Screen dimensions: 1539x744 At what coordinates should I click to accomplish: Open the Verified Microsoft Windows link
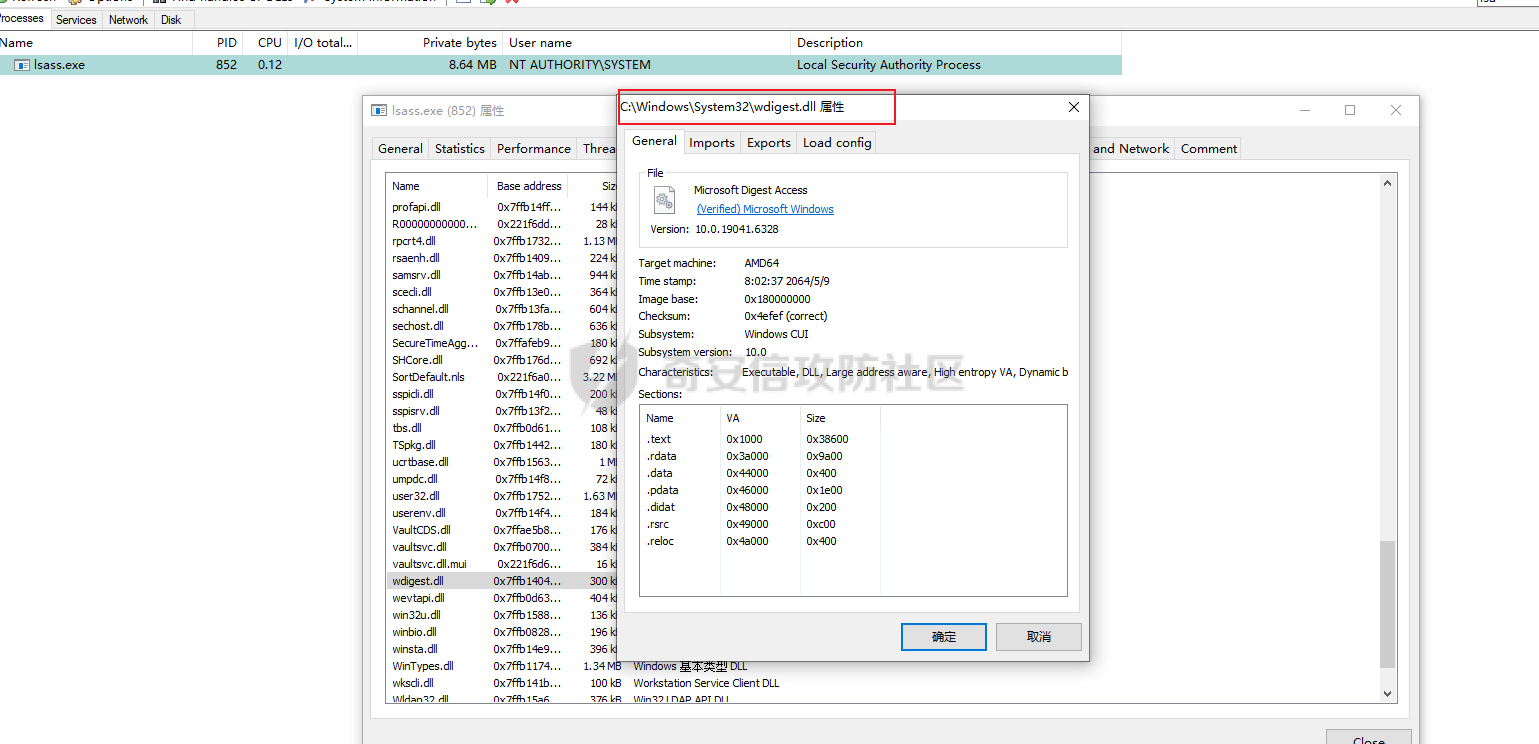coord(765,210)
